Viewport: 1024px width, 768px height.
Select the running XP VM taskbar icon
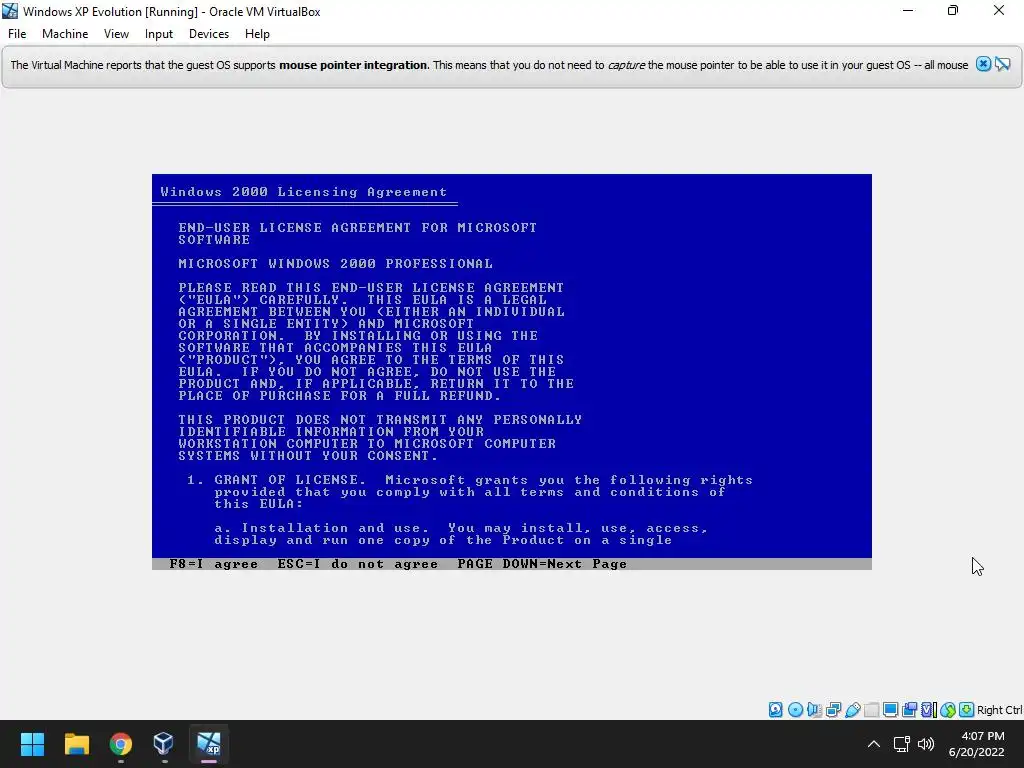point(208,744)
